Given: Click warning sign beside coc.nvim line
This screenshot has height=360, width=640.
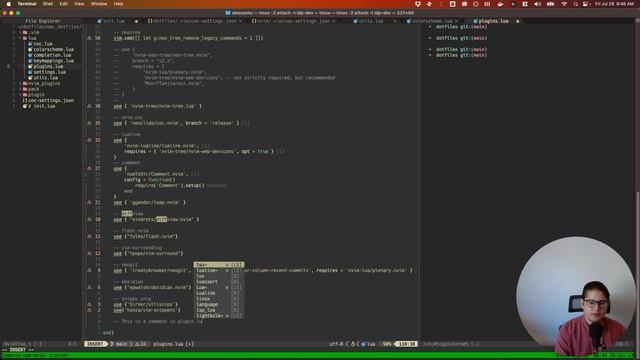Looking at the screenshot, I should (89, 123).
